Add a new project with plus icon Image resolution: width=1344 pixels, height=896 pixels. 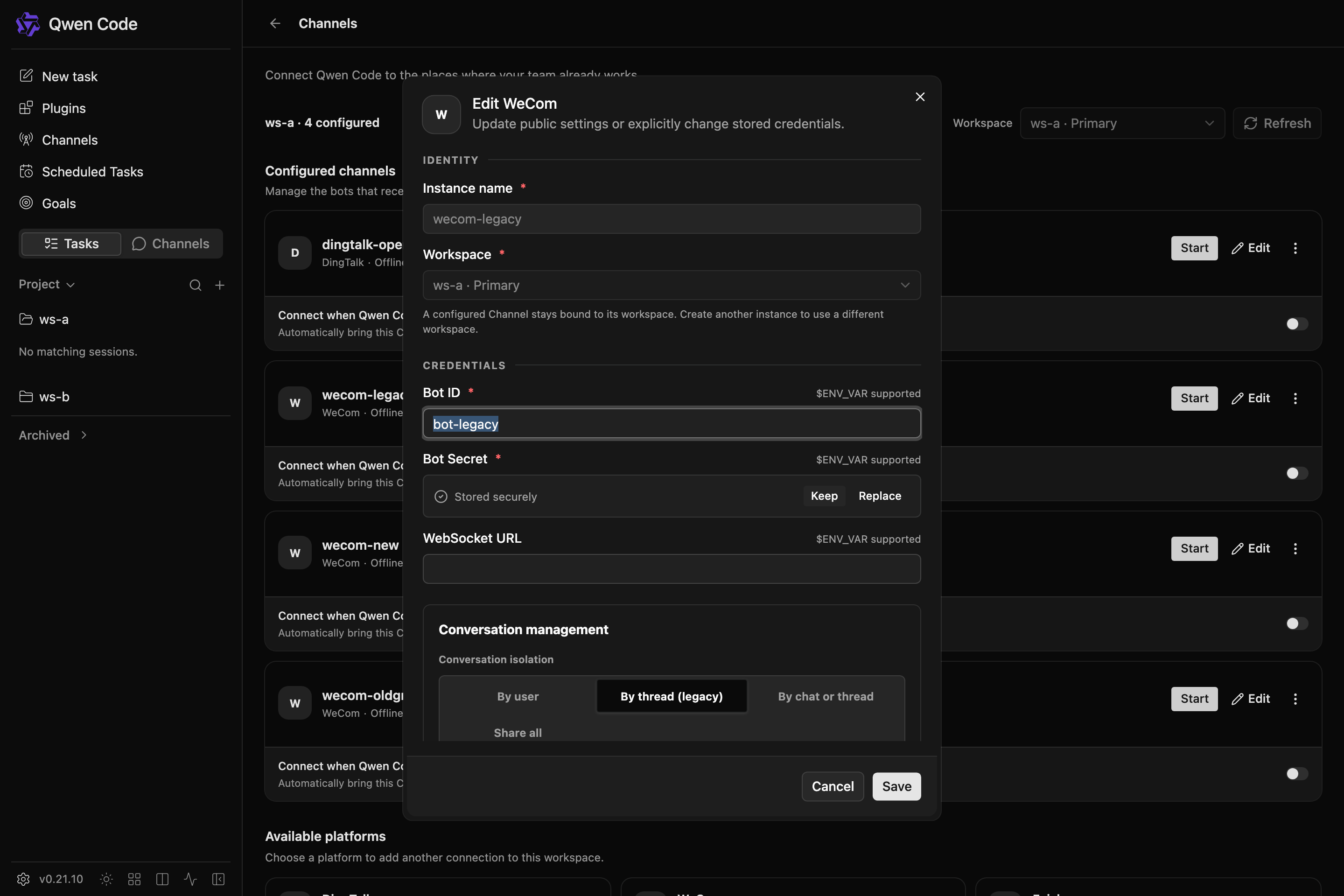point(219,285)
